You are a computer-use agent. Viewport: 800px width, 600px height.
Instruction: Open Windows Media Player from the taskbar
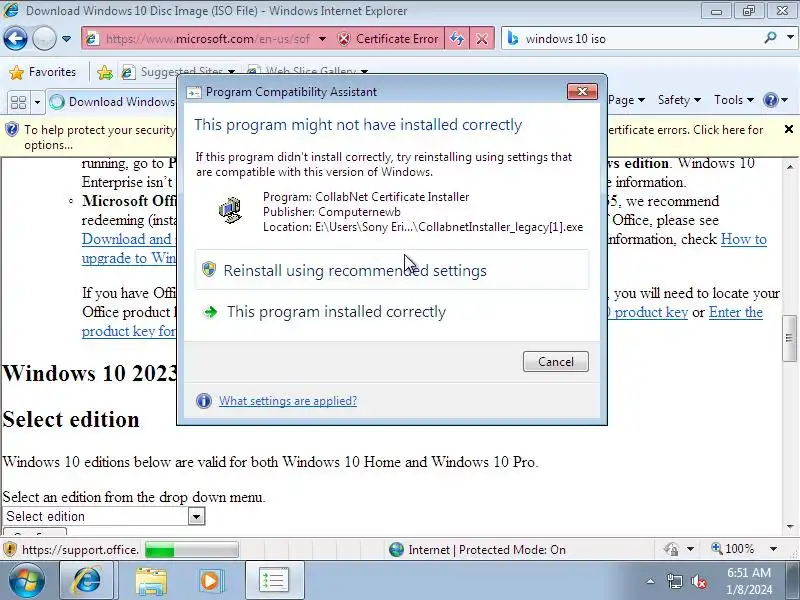tap(210, 581)
